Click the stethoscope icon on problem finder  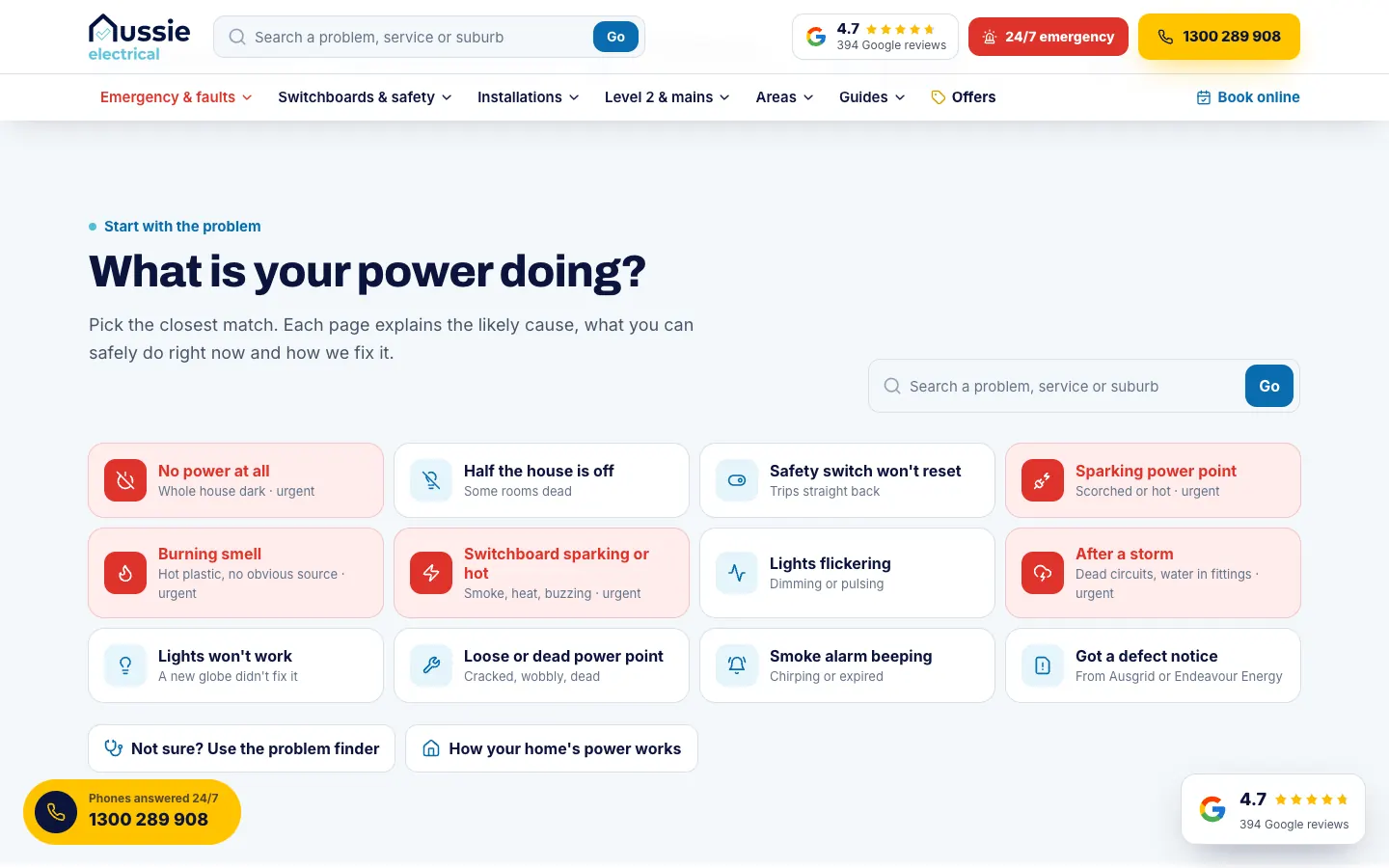[114, 748]
